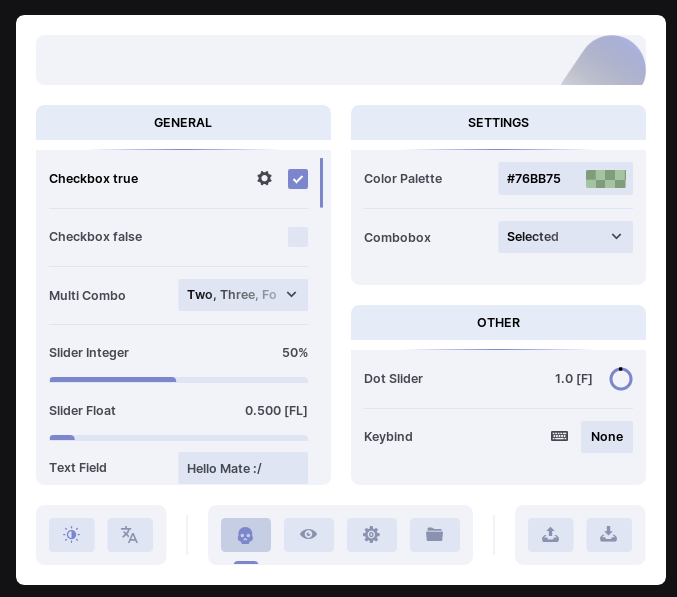Click the GENERAL section header
Screen dimensions: 677x597
pyautogui.click(x=183, y=123)
